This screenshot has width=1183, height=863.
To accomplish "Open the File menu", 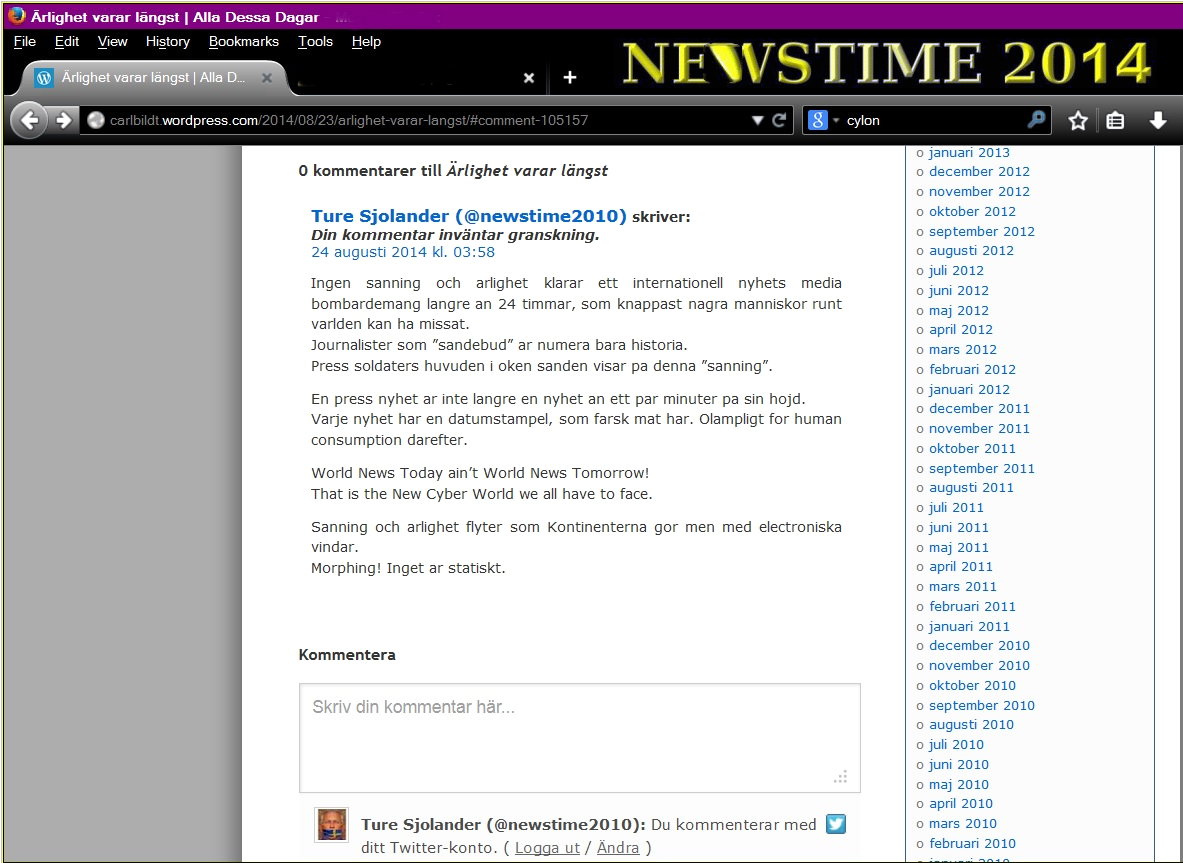I will pos(25,41).
